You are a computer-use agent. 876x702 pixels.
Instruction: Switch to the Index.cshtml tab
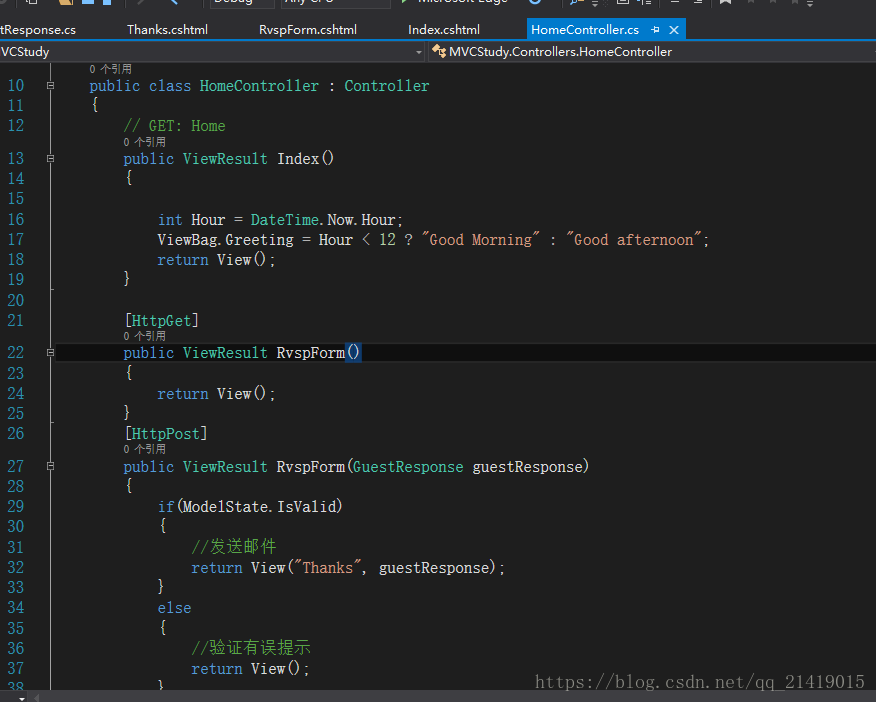444,30
